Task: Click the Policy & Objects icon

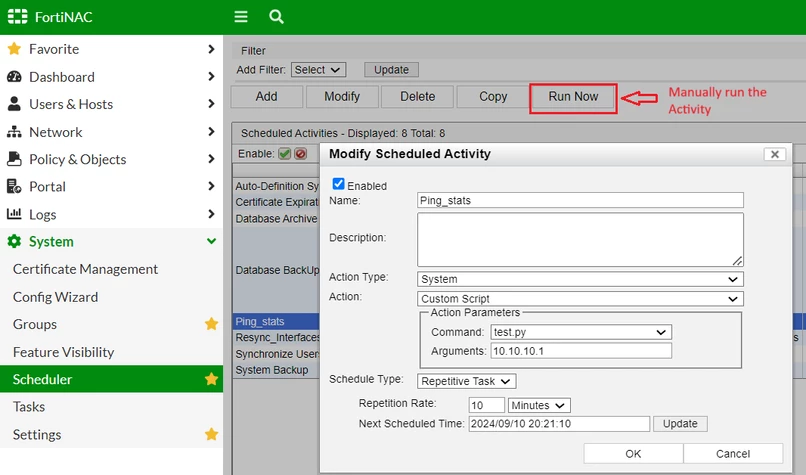Action: 14,159
